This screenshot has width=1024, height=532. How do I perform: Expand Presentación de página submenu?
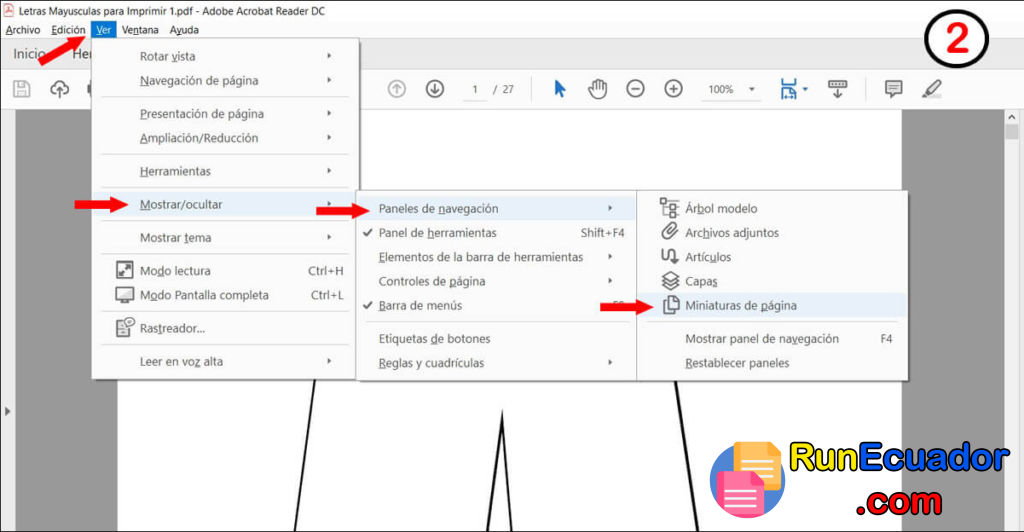225,114
